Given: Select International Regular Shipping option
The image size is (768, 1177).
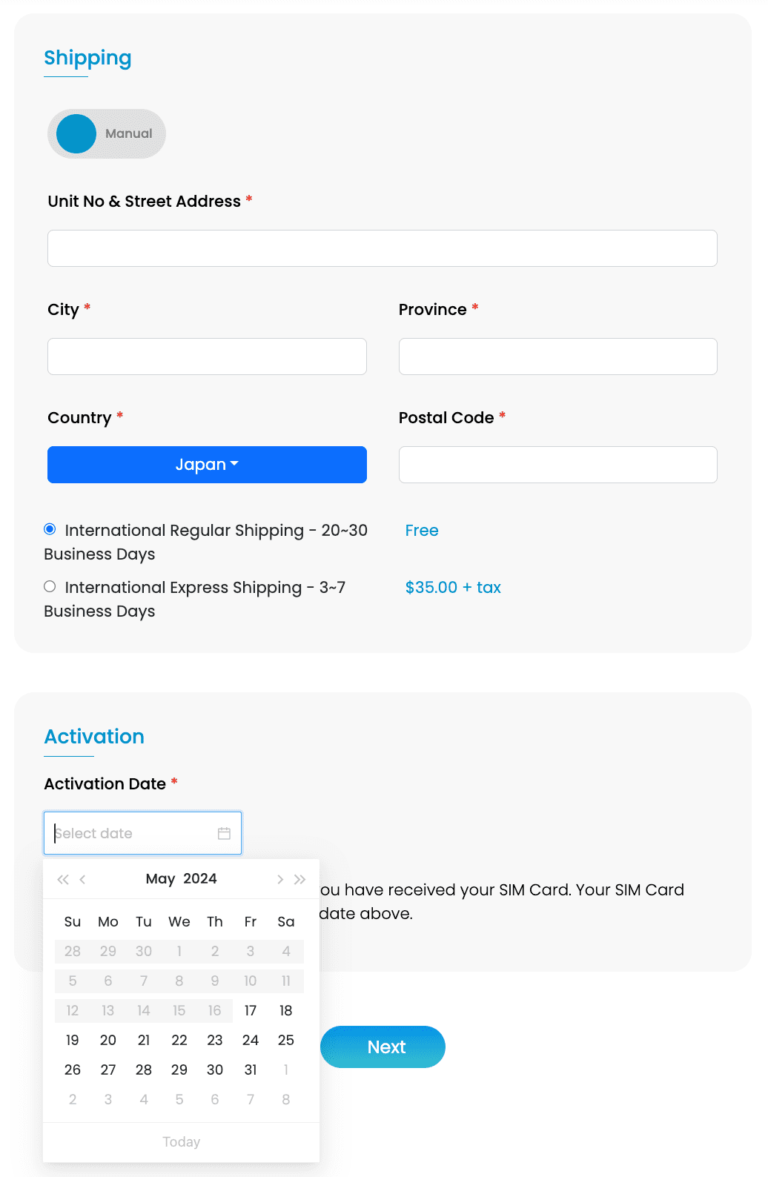Looking at the screenshot, I should click(50, 529).
